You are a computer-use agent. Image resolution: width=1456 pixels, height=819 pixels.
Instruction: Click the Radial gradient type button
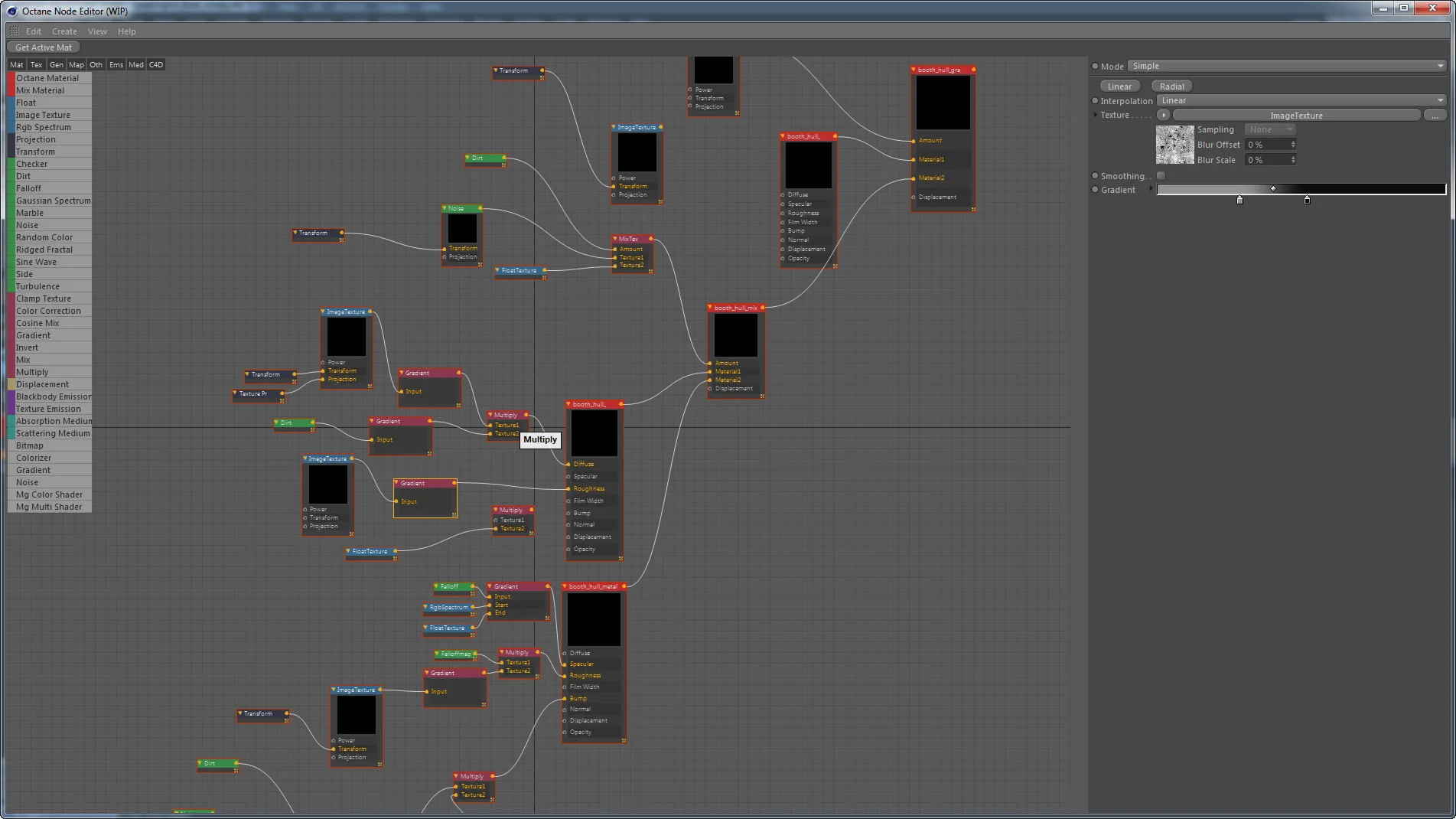click(x=1171, y=86)
